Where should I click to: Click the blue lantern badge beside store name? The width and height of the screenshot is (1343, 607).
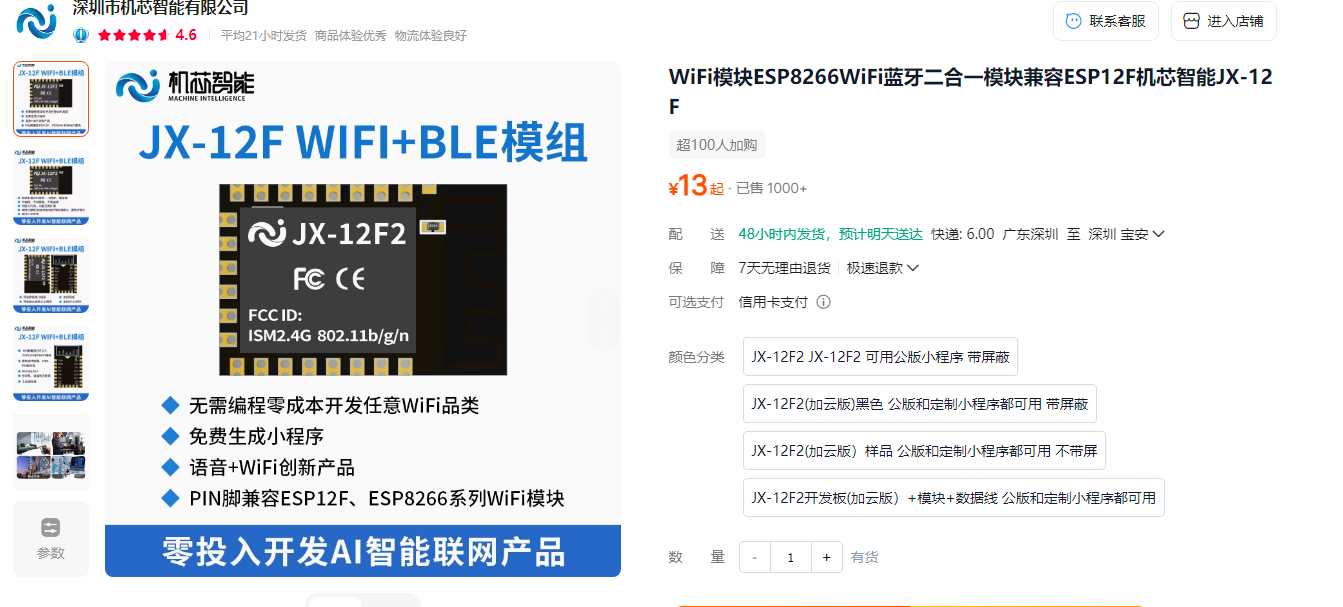(81, 35)
